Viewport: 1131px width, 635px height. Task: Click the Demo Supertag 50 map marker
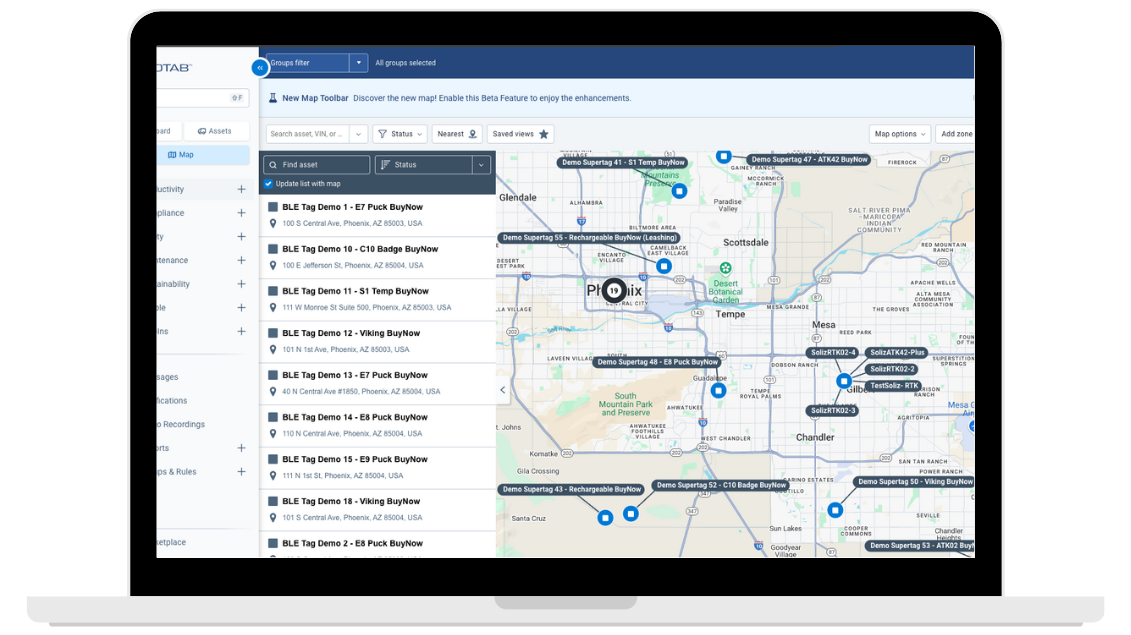[x=835, y=510]
